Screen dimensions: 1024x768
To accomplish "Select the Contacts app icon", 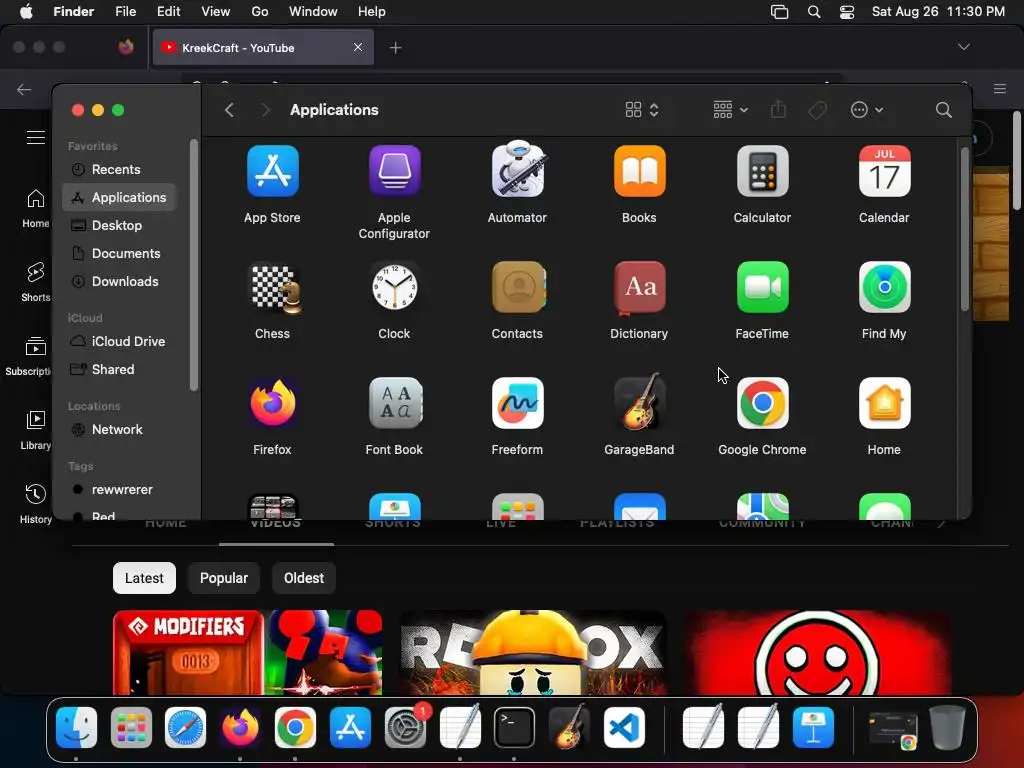I will [x=518, y=287].
